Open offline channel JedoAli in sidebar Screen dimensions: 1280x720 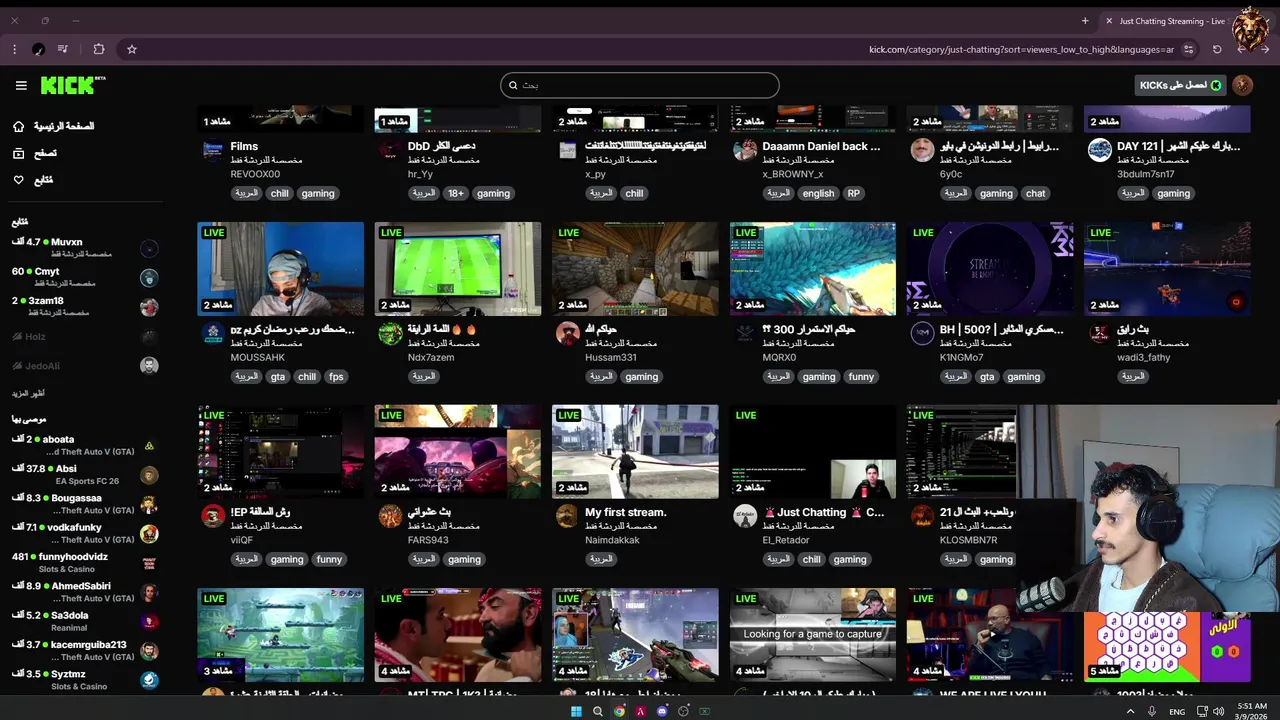(x=85, y=366)
